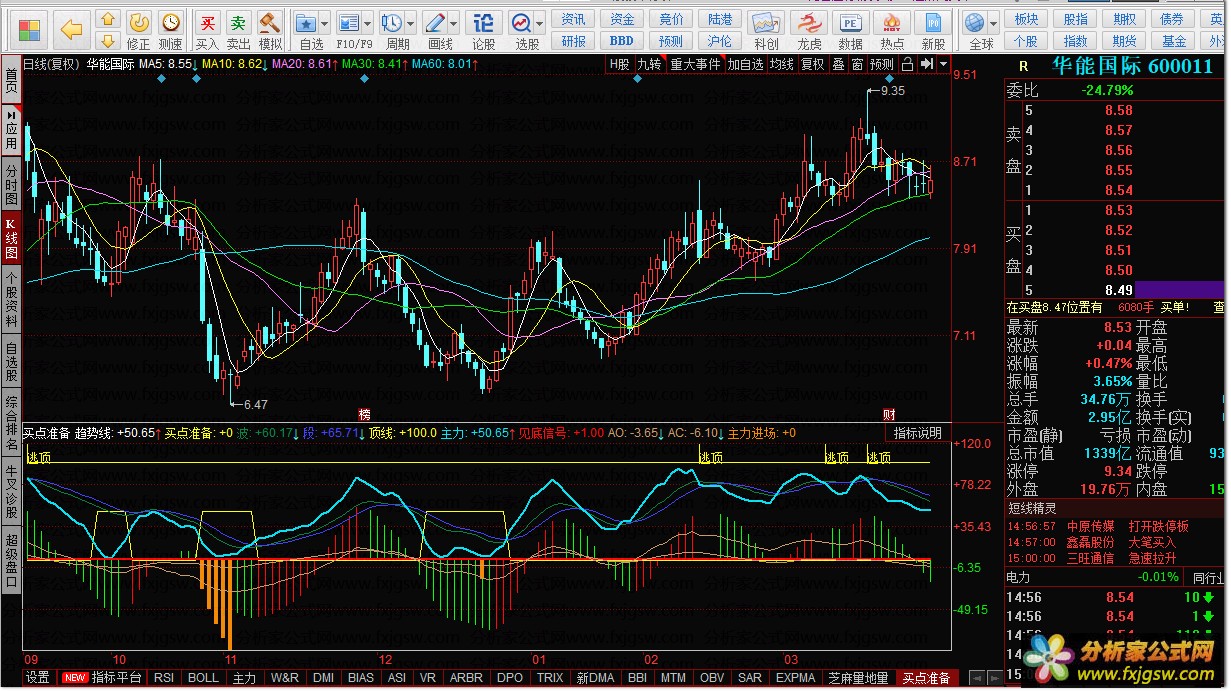Open the 数据 PE data icon
1231x691 pixels.
coord(851,30)
